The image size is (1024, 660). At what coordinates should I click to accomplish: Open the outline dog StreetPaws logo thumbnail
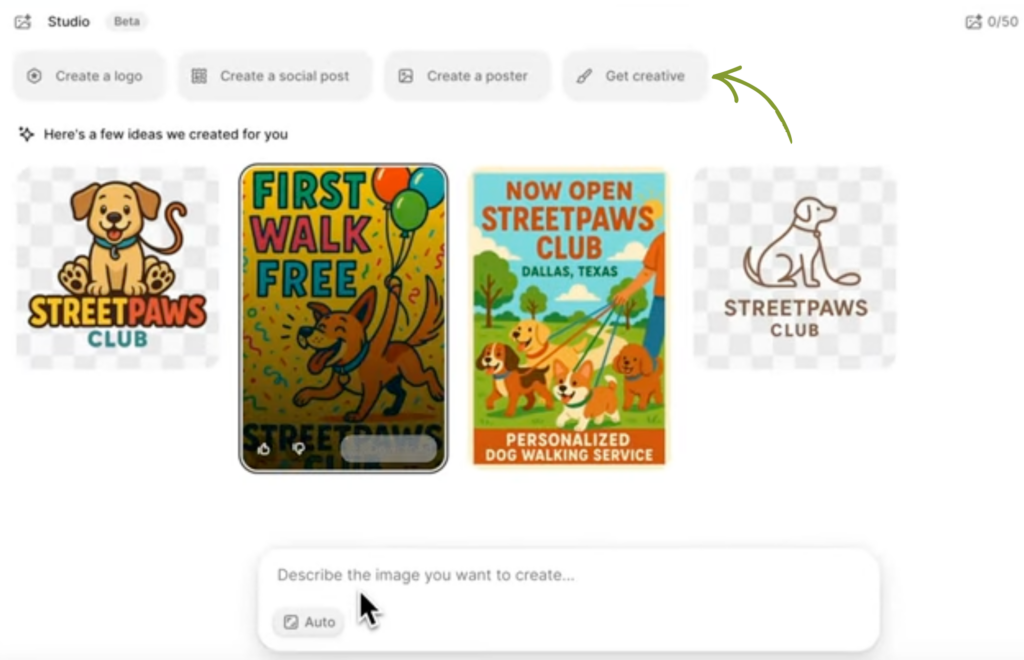795,267
